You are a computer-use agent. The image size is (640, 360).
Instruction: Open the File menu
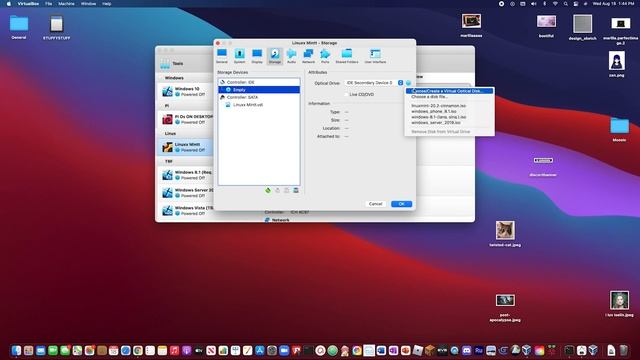[x=49, y=4]
